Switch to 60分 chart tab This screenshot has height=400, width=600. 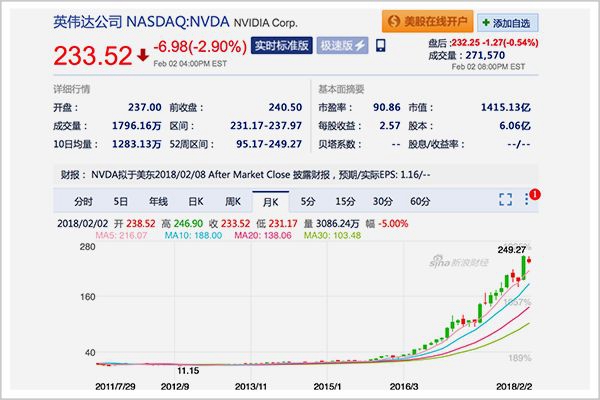[x=420, y=201]
